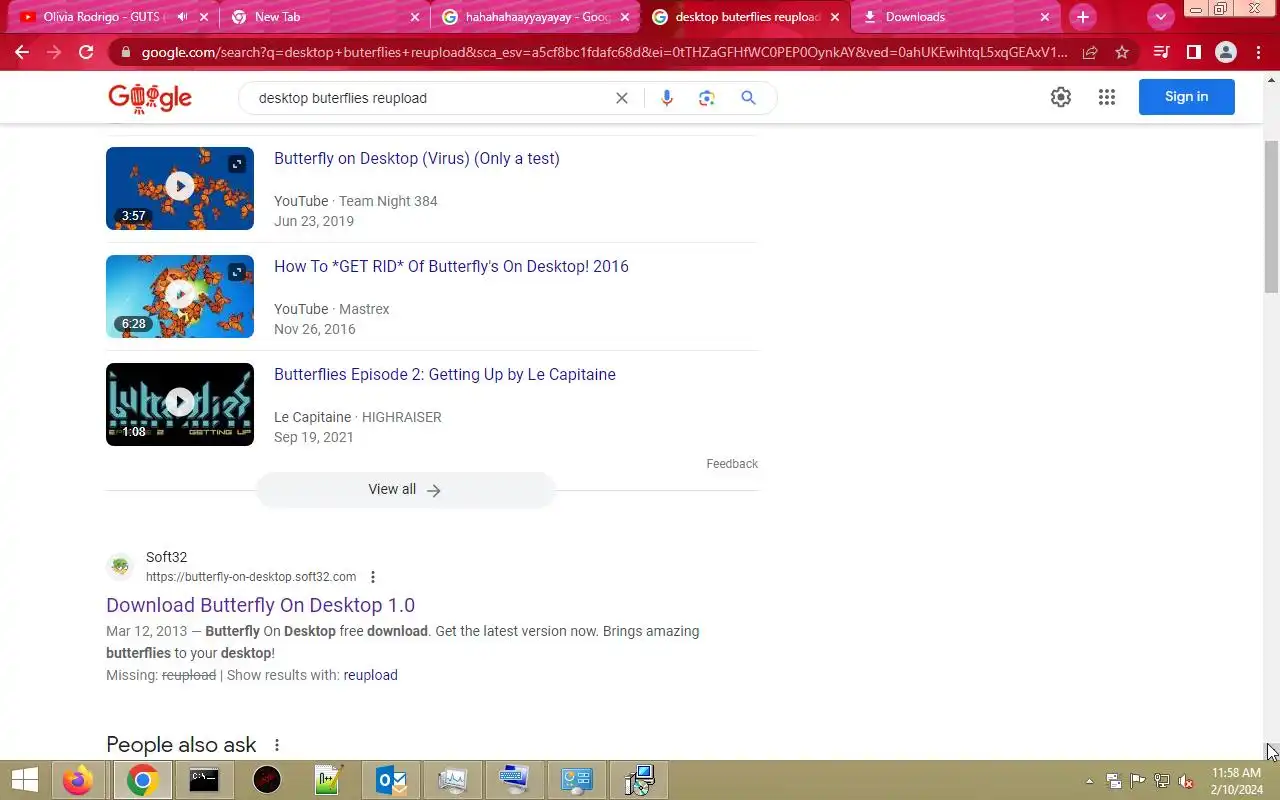Show results including reupload
1280x800 pixels.
[x=371, y=675]
